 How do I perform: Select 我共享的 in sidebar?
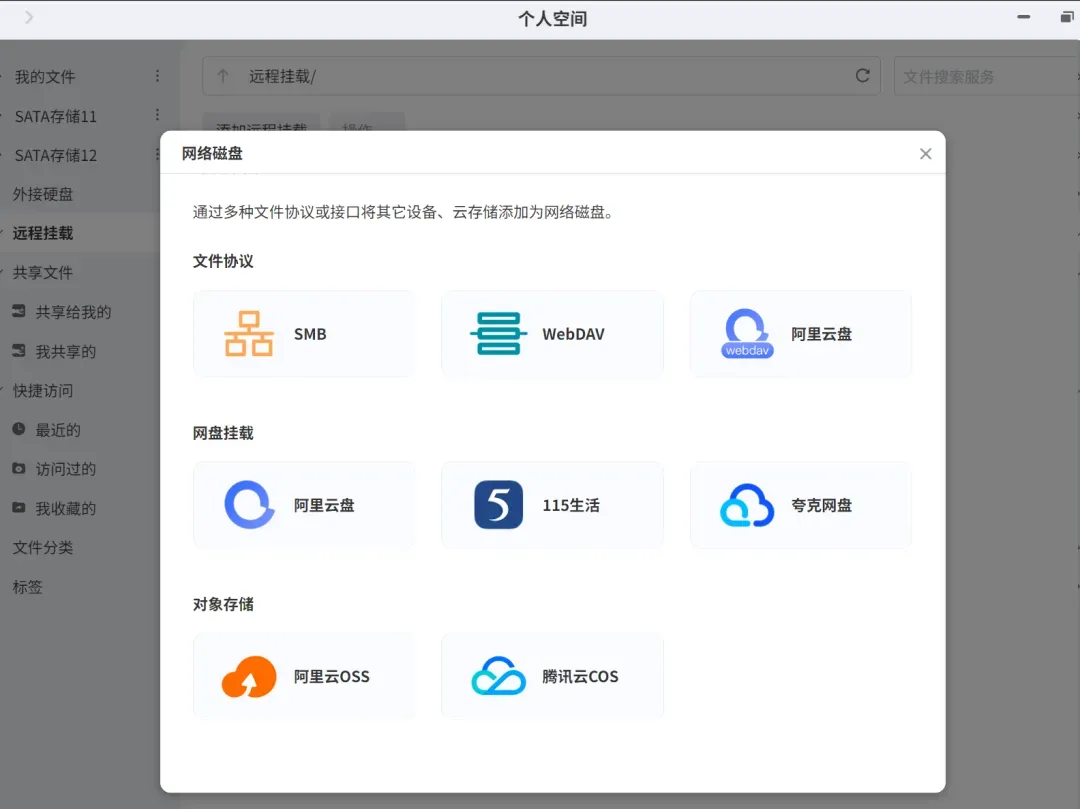[66, 352]
